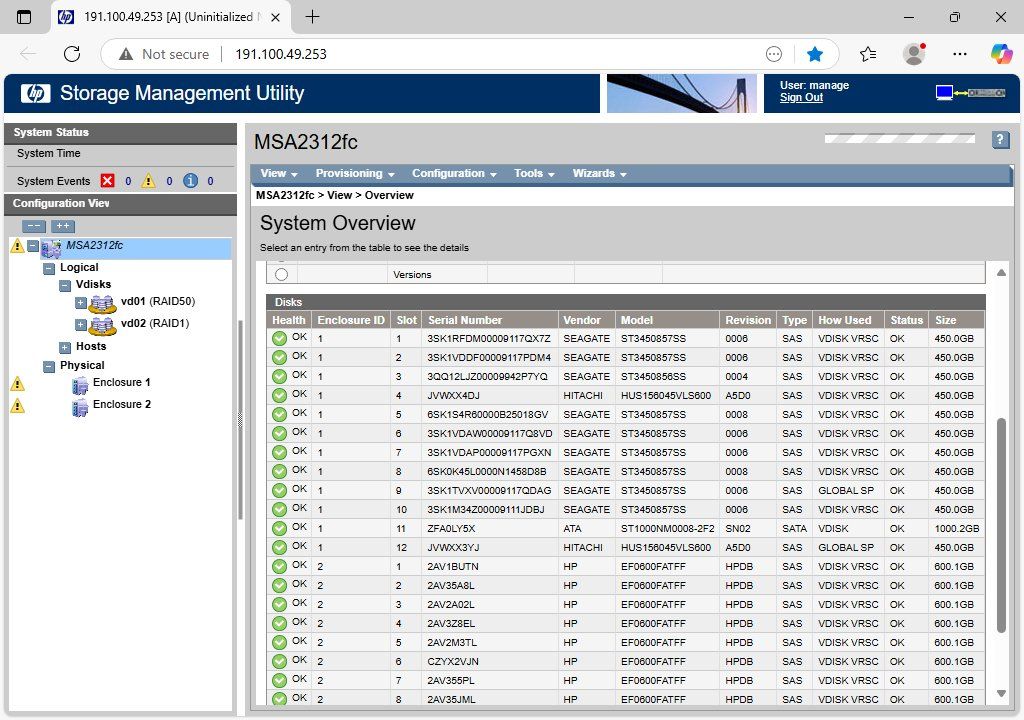Viewport: 1024px width, 720px height.
Task: Click the browser profile avatar icon
Action: (914, 54)
